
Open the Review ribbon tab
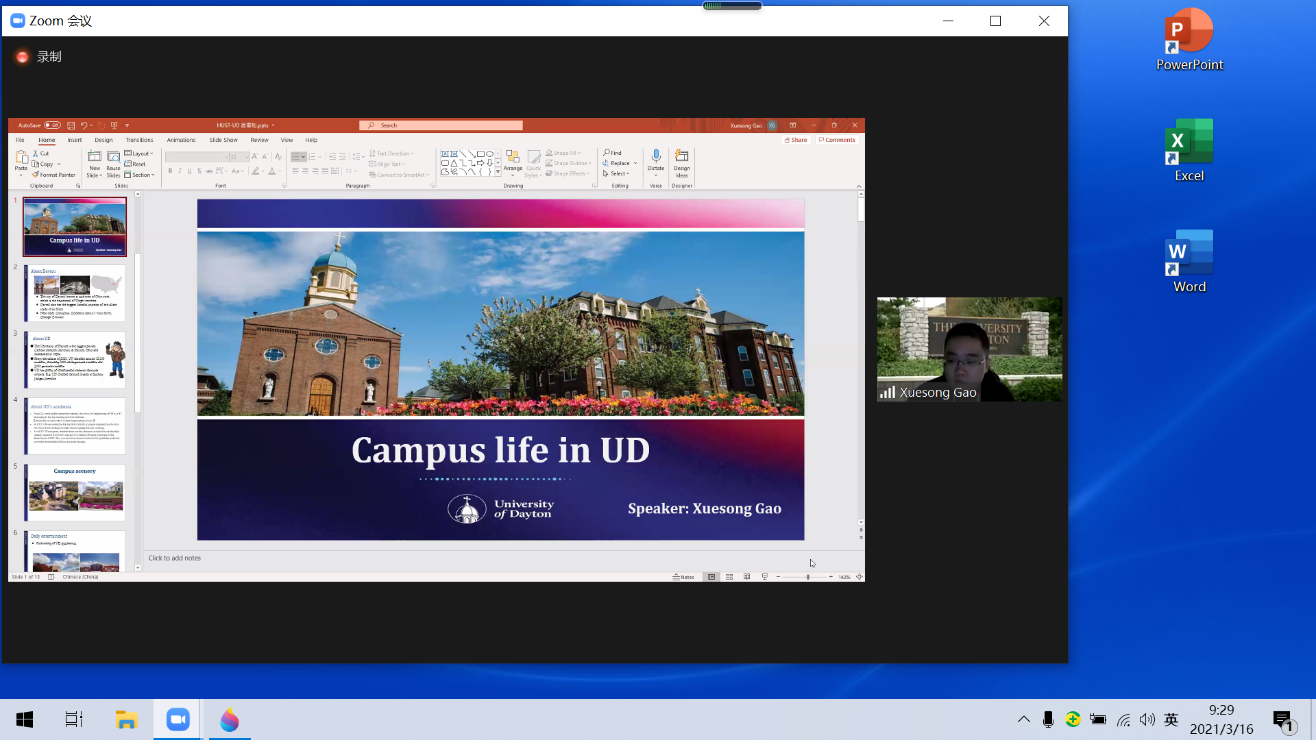[x=259, y=140]
